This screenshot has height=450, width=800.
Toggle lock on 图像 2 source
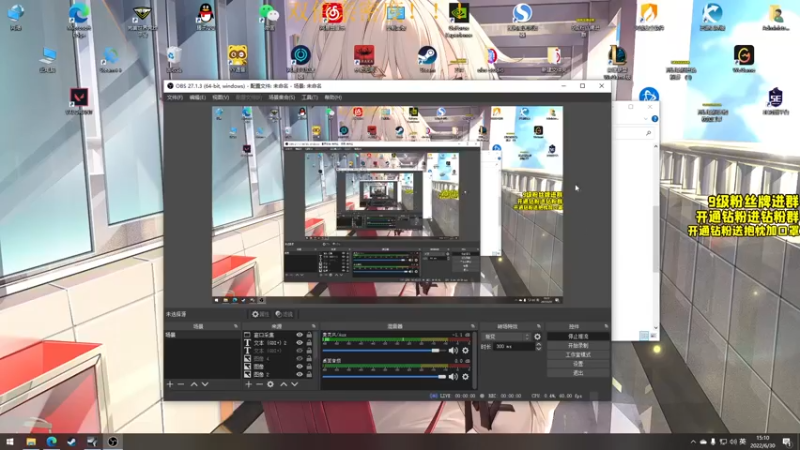(309, 374)
